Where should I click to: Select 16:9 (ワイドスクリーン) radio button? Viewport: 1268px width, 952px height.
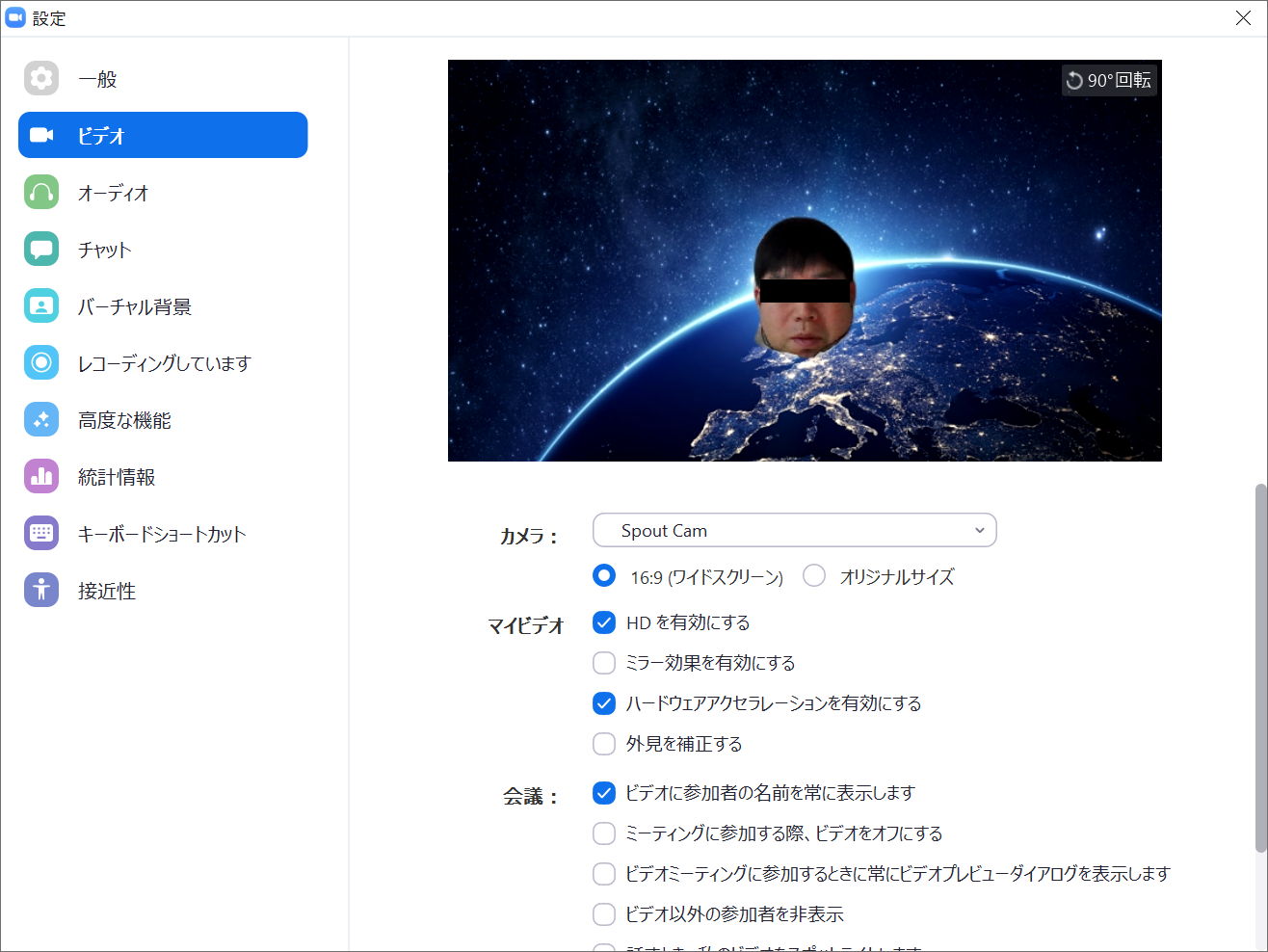pos(604,575)
